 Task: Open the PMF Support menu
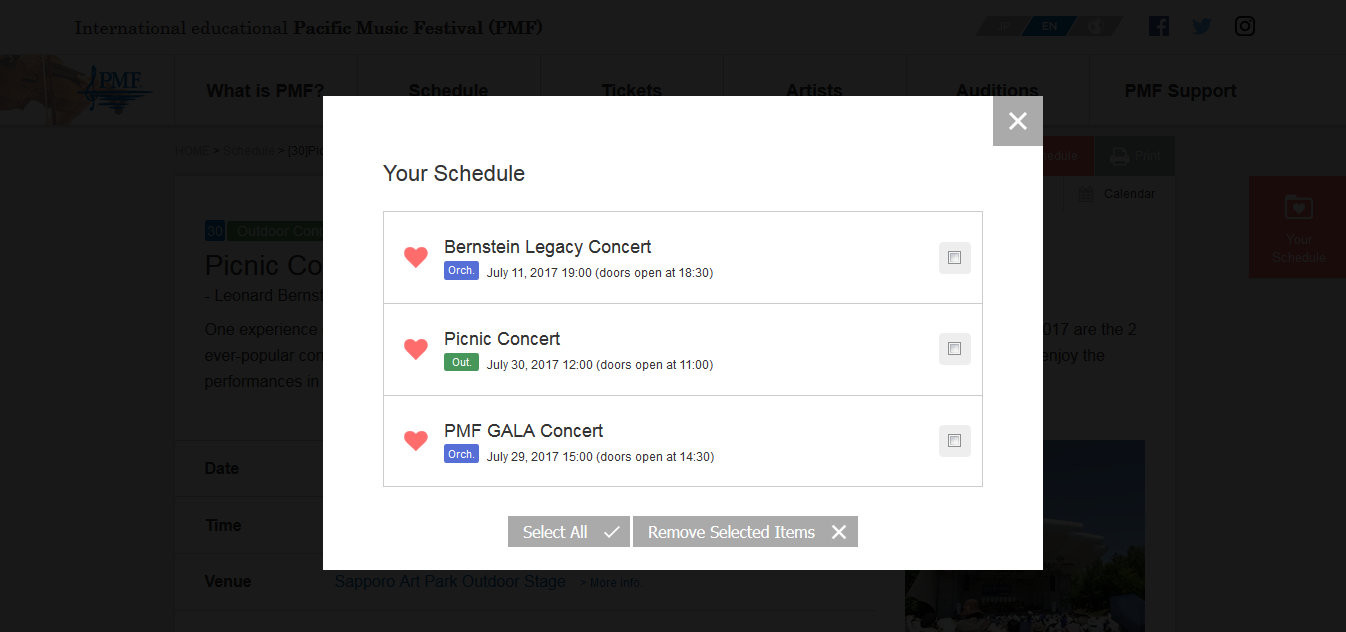1181,91
